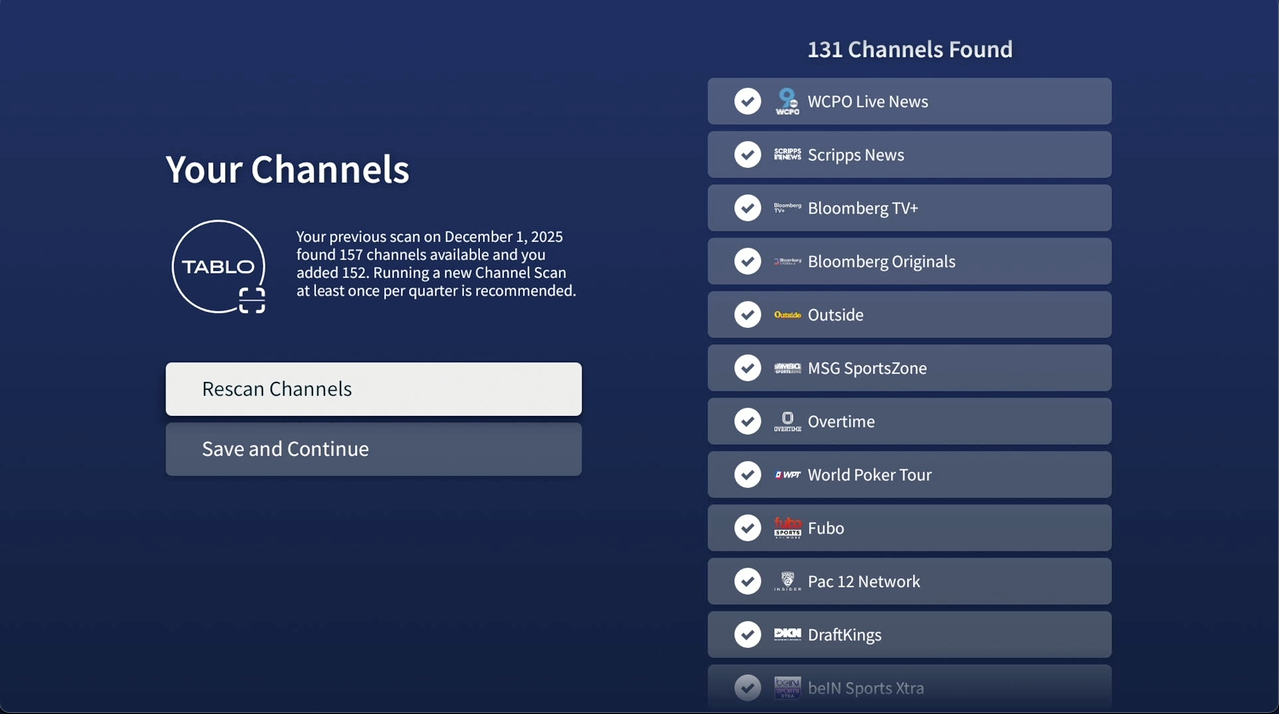Viewport: 1279px width, 714px height.
Task: Click the MSG SportsZone logo
Action: 787,367
